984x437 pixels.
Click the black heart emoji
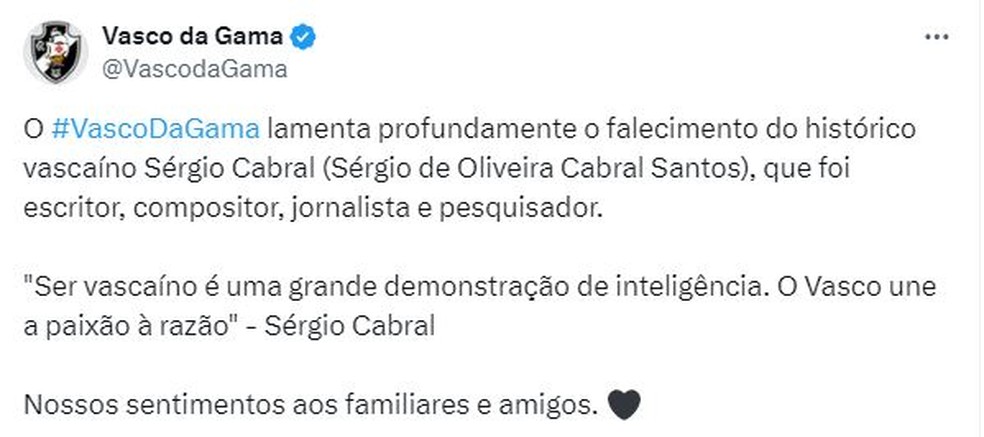tap(622, 405)
